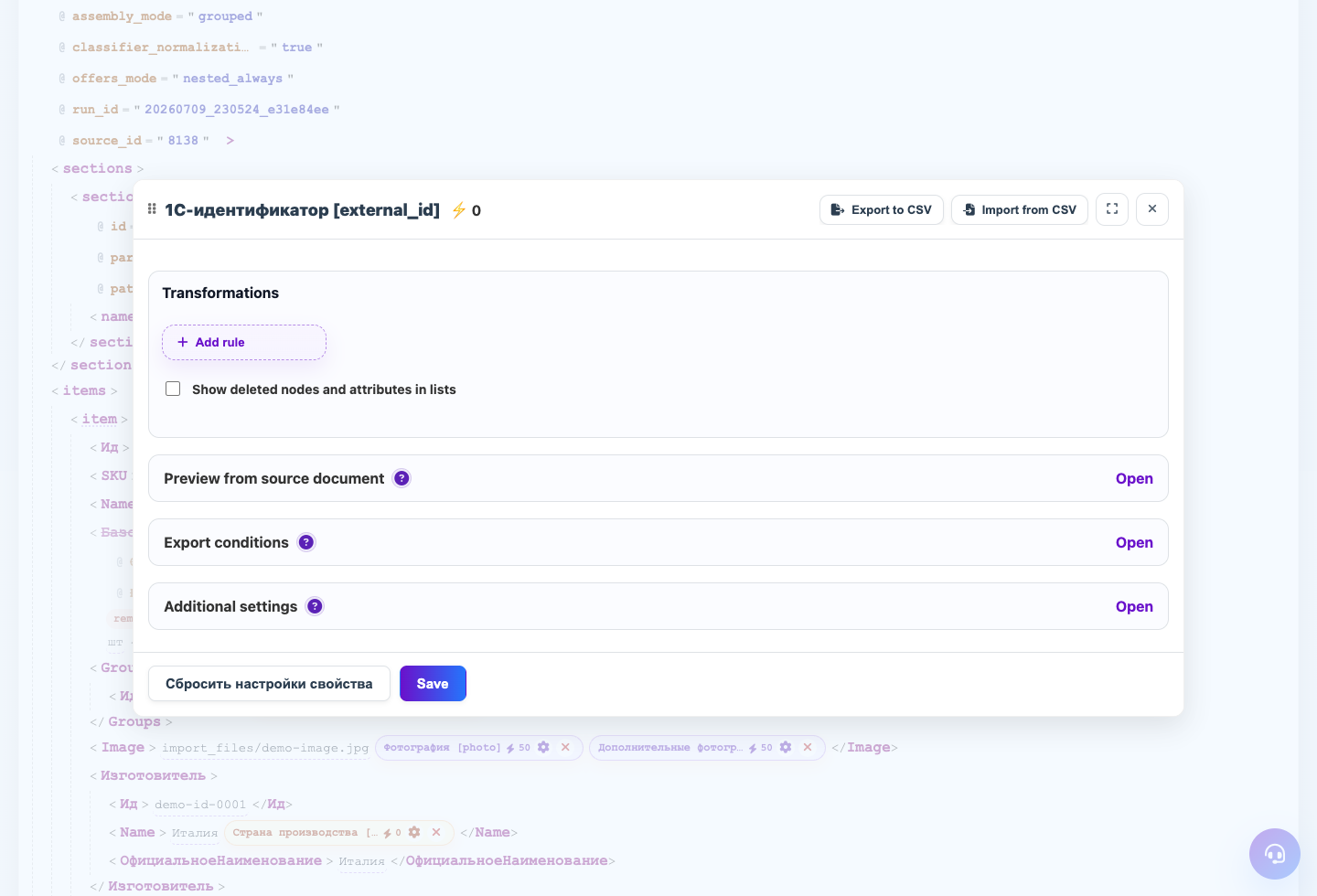Open gear settings on Дополнительные фотогр… tag
Viewport: 1317px width, 896px height.
point(786,747)
